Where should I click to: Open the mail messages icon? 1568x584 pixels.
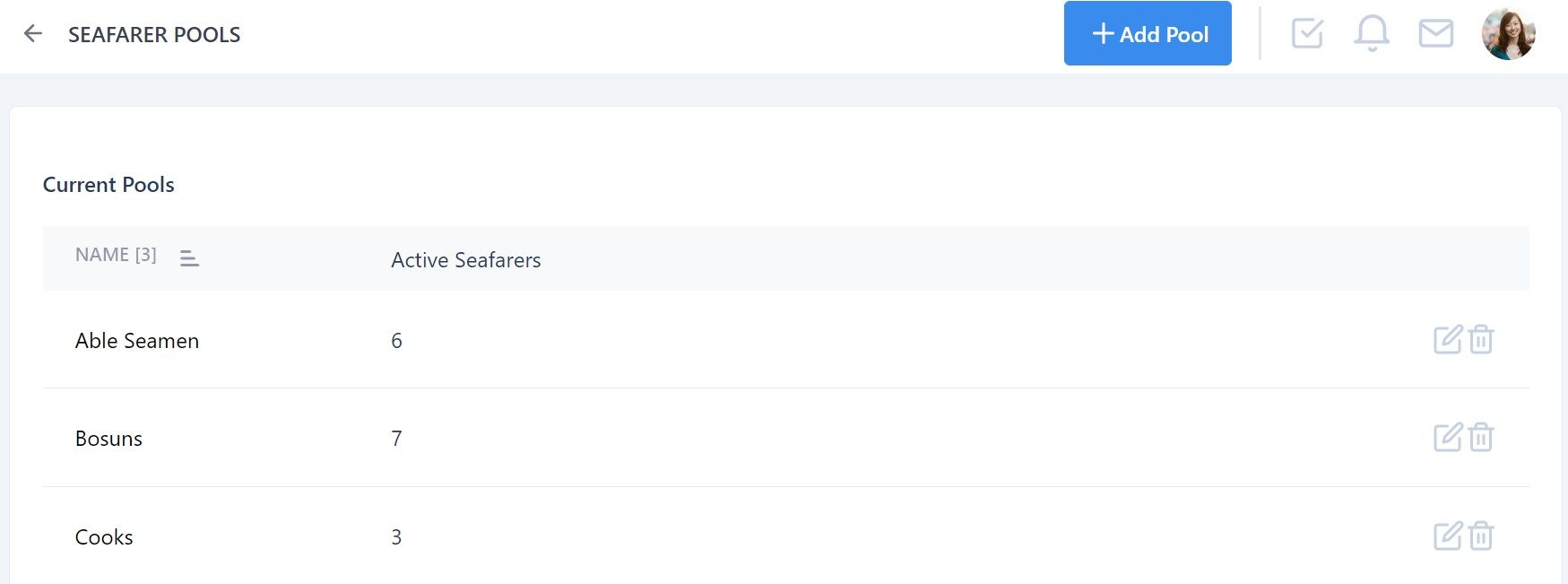pyautogui.click(x=1436, y=34)
